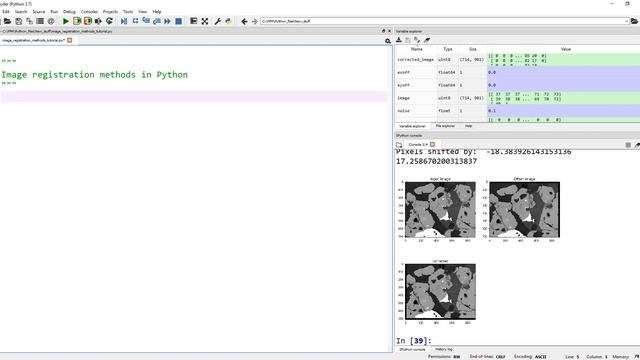
Task: Select the image variable name cell
Action: click(416, 98)
